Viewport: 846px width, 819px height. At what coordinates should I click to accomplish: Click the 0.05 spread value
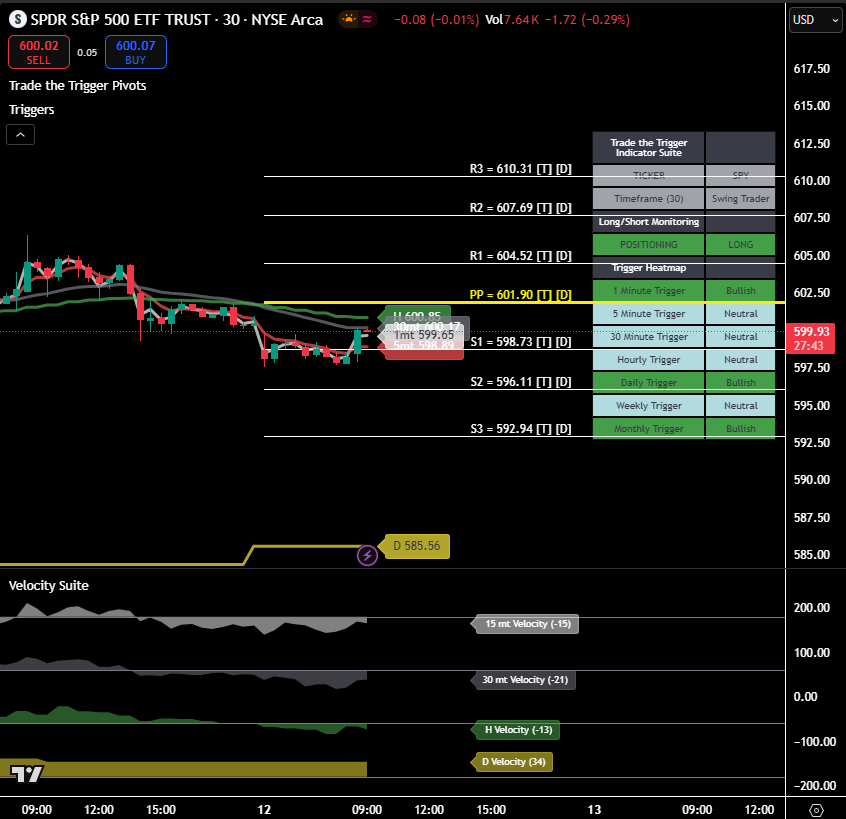pos(87,53)
